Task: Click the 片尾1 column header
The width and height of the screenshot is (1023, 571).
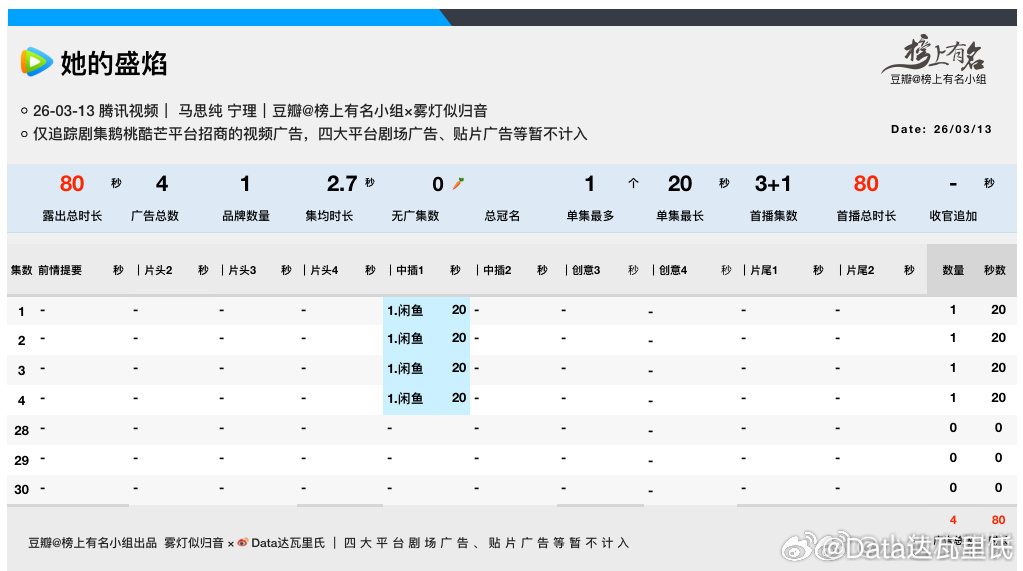Action: point(764,270)
